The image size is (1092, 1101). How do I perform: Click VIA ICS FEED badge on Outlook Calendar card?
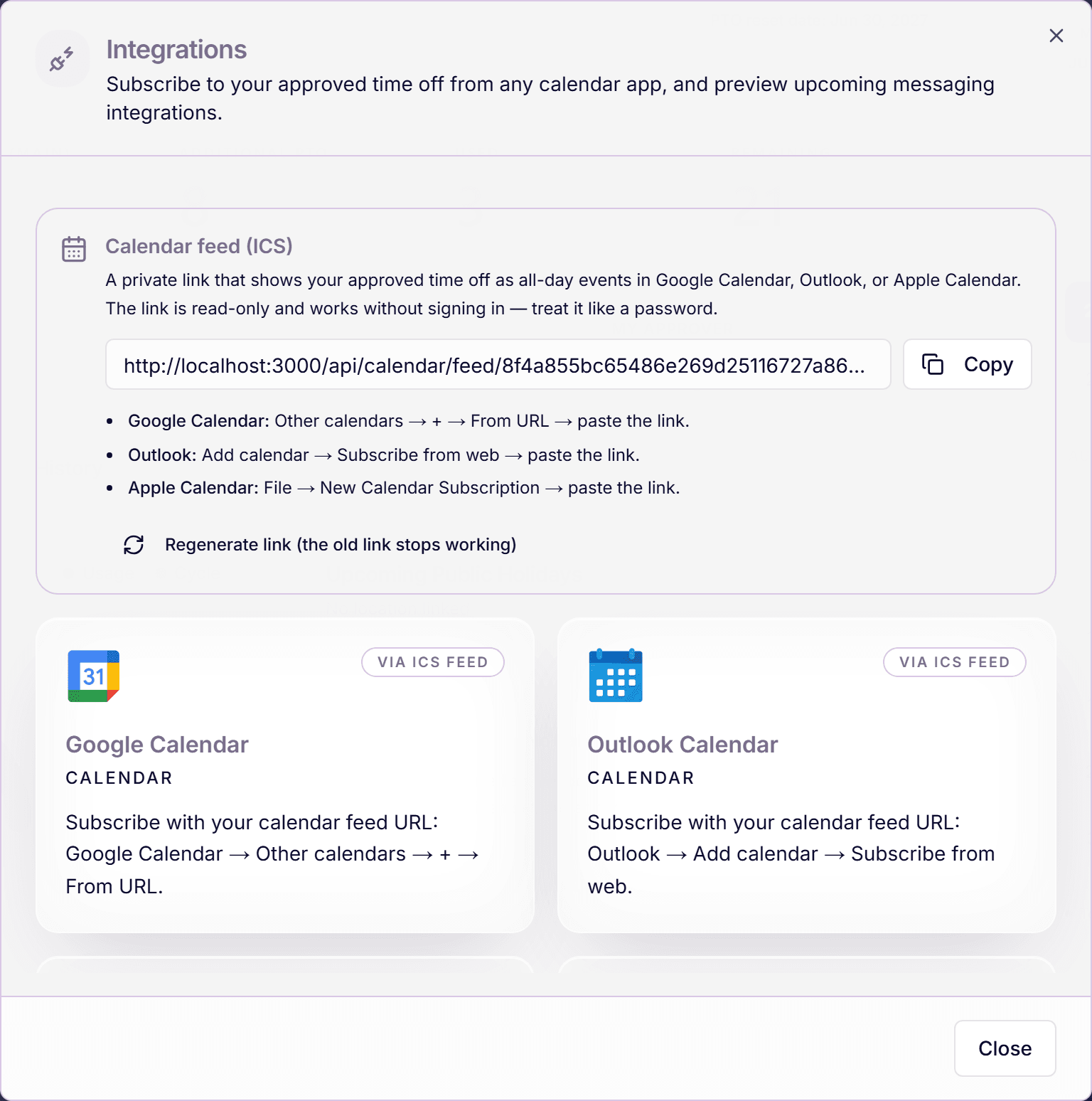point(954,662)
